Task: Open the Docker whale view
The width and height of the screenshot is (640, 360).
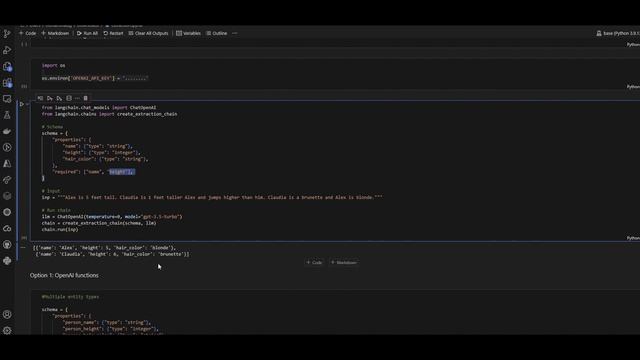Action: click(x=7, y=131)
